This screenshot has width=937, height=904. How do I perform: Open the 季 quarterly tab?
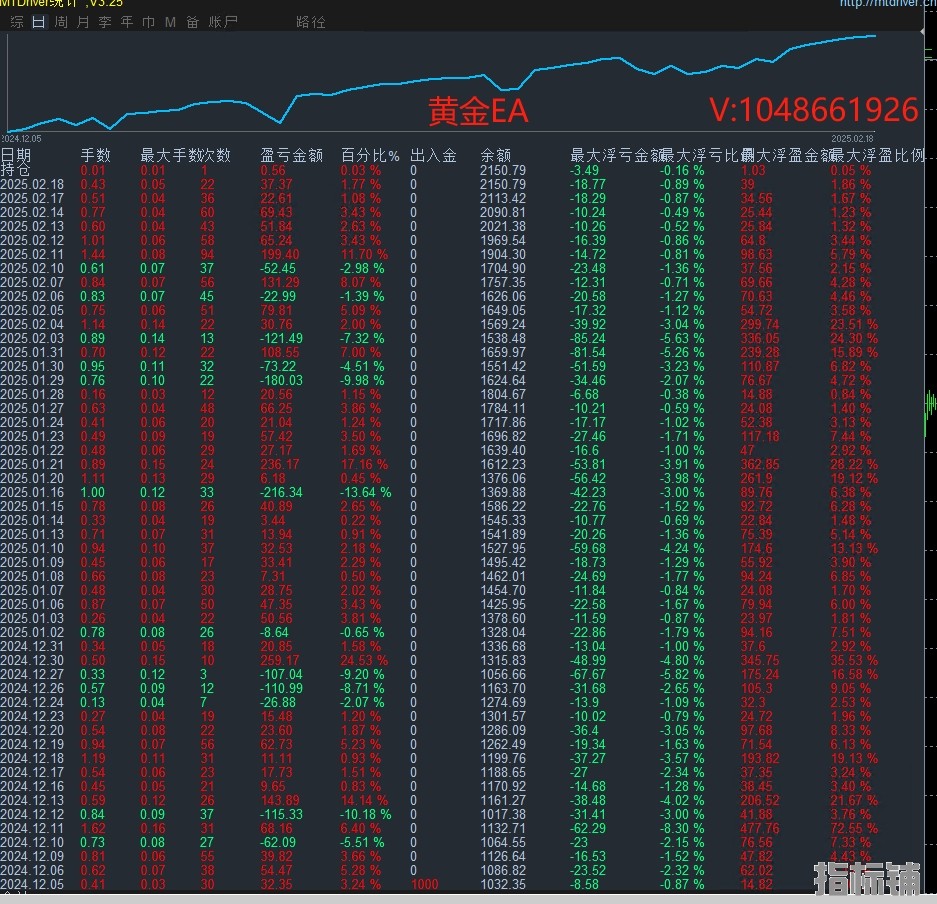coord(104,22)
